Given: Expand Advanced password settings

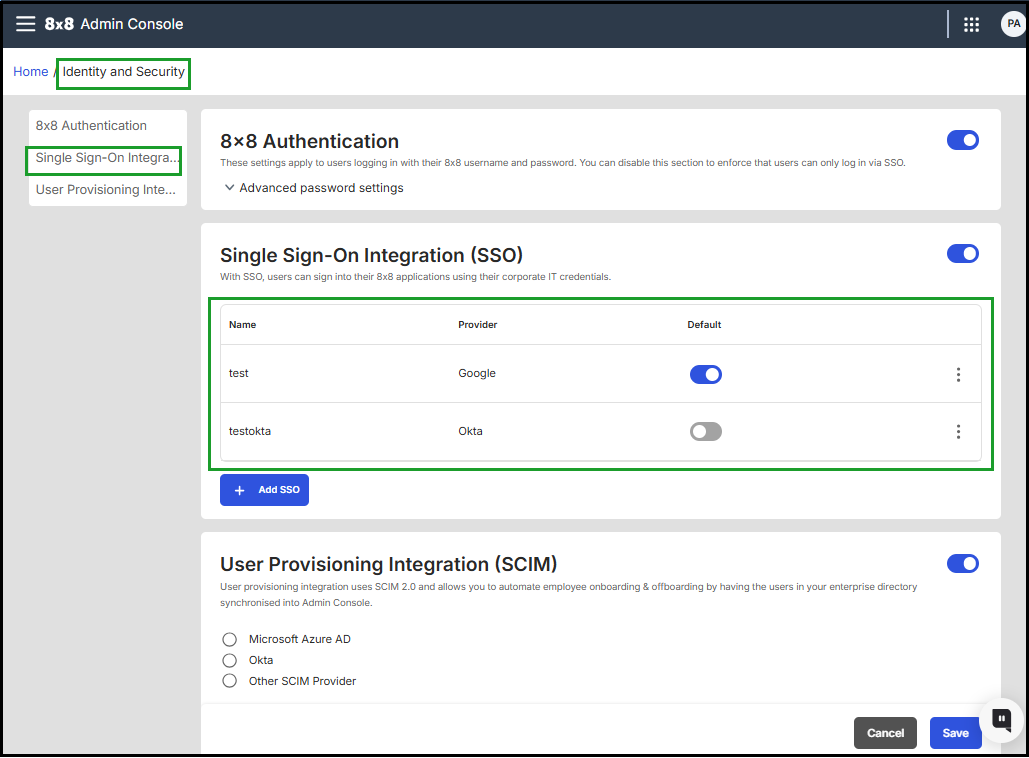Looking at the screenshot, I should tap(314, 188).
